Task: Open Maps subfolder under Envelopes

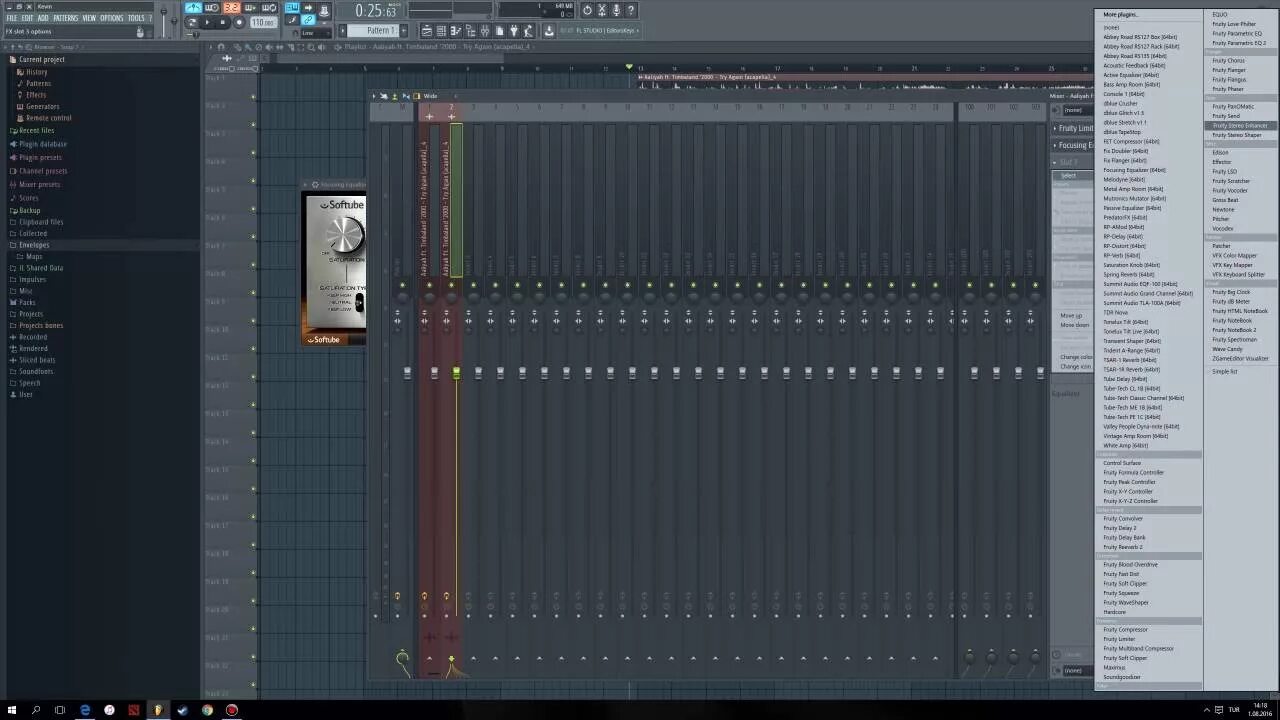Action: (34, 257)
